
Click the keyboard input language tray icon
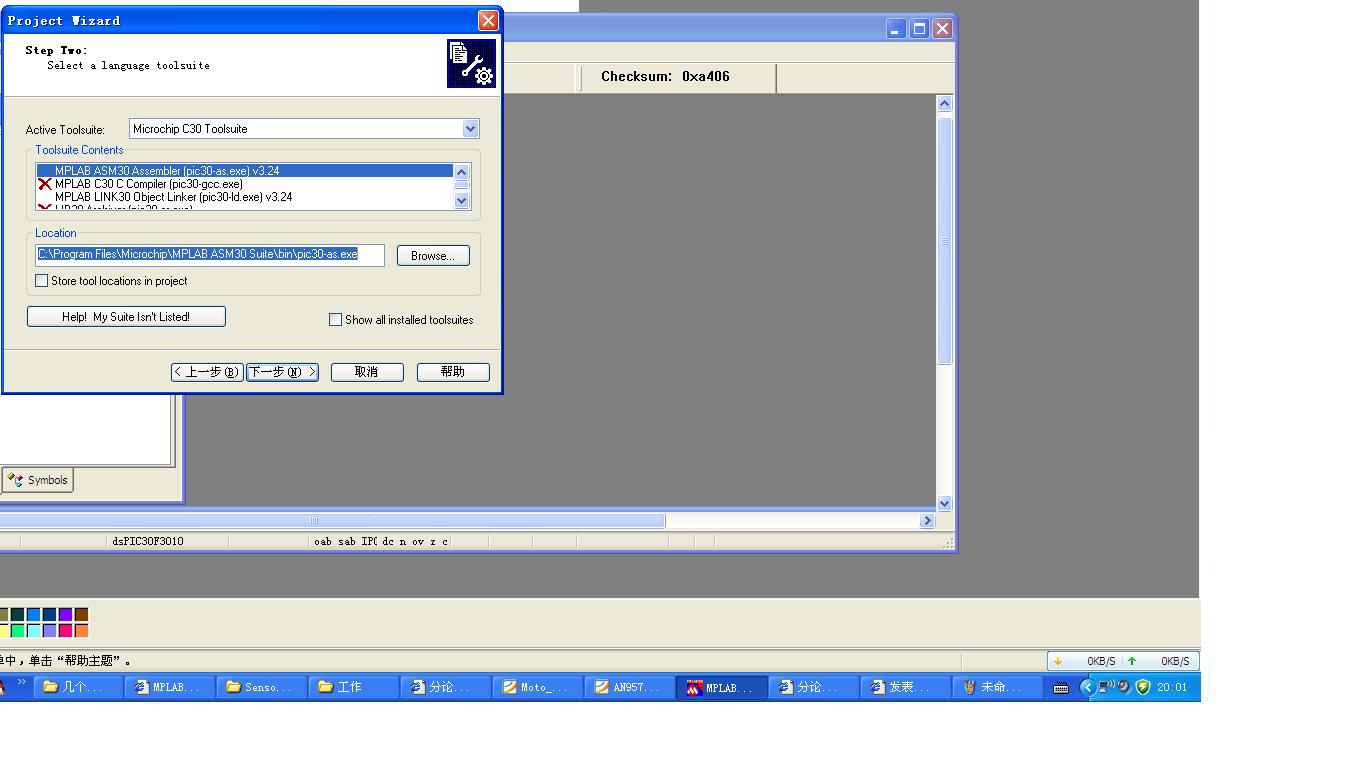point(1061,688)
